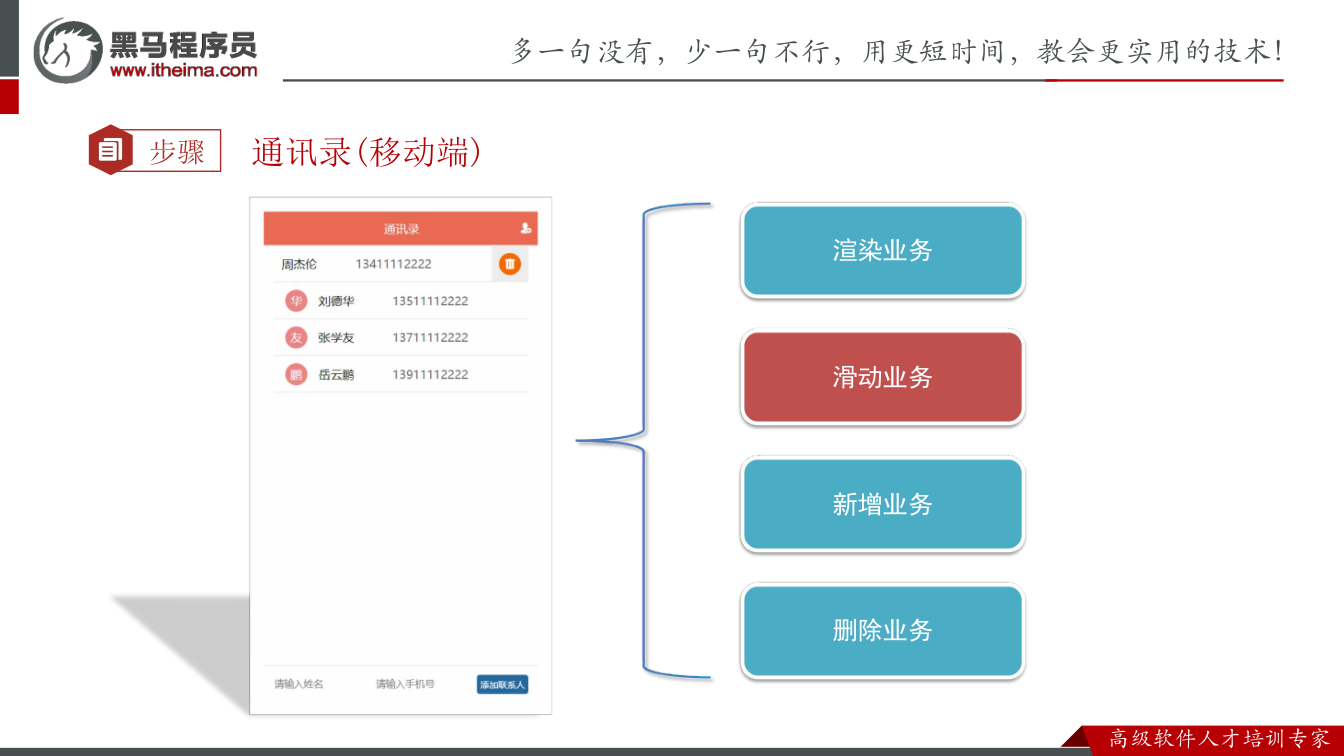Select the 新增业务 box

[883, 504]
